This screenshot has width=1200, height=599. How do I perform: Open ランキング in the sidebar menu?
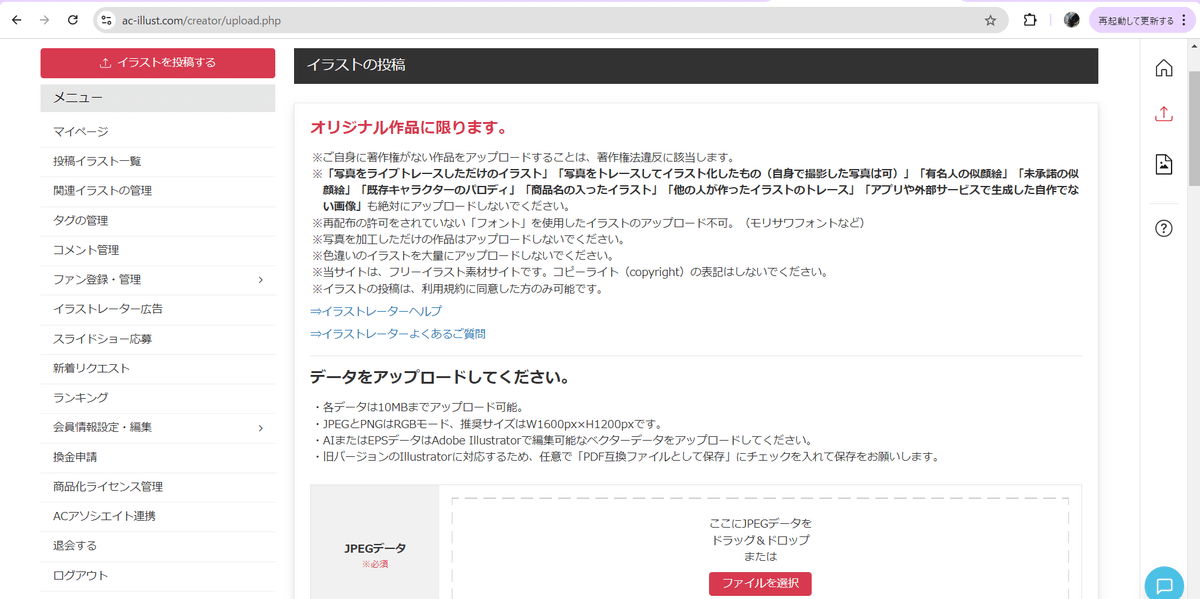158,398
